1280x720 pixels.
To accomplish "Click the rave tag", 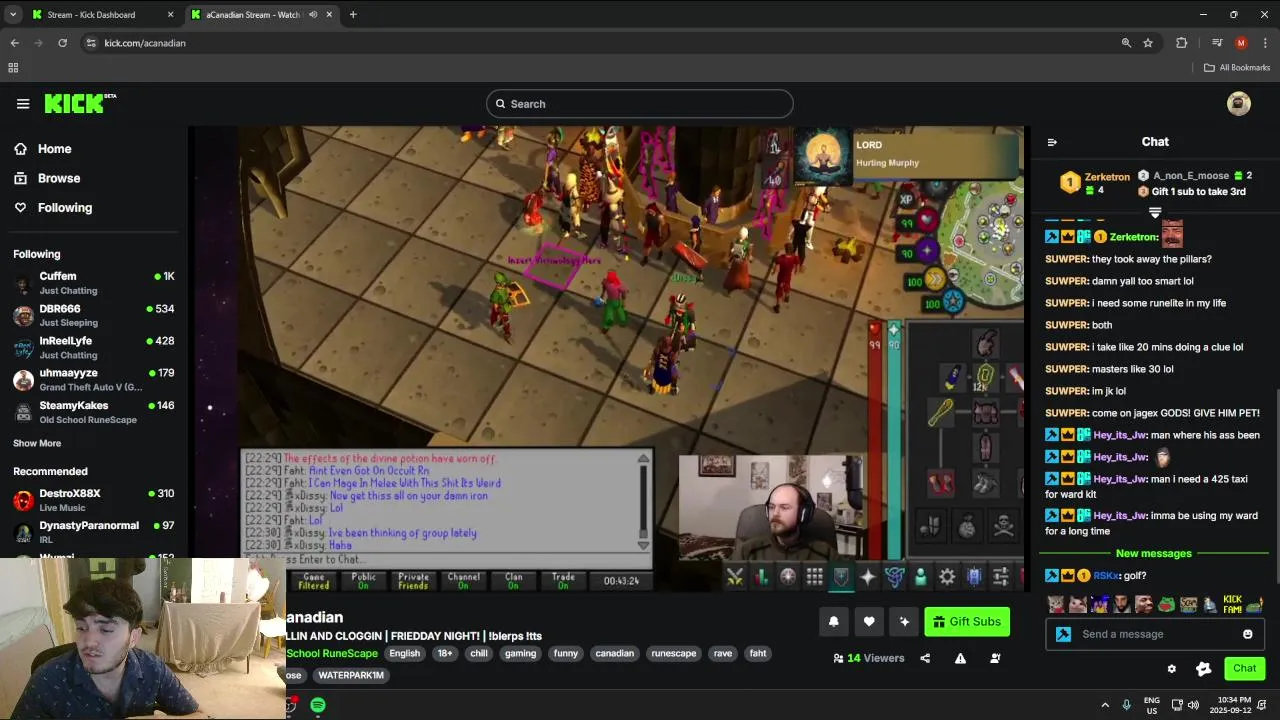I will [x=723, y=653].
